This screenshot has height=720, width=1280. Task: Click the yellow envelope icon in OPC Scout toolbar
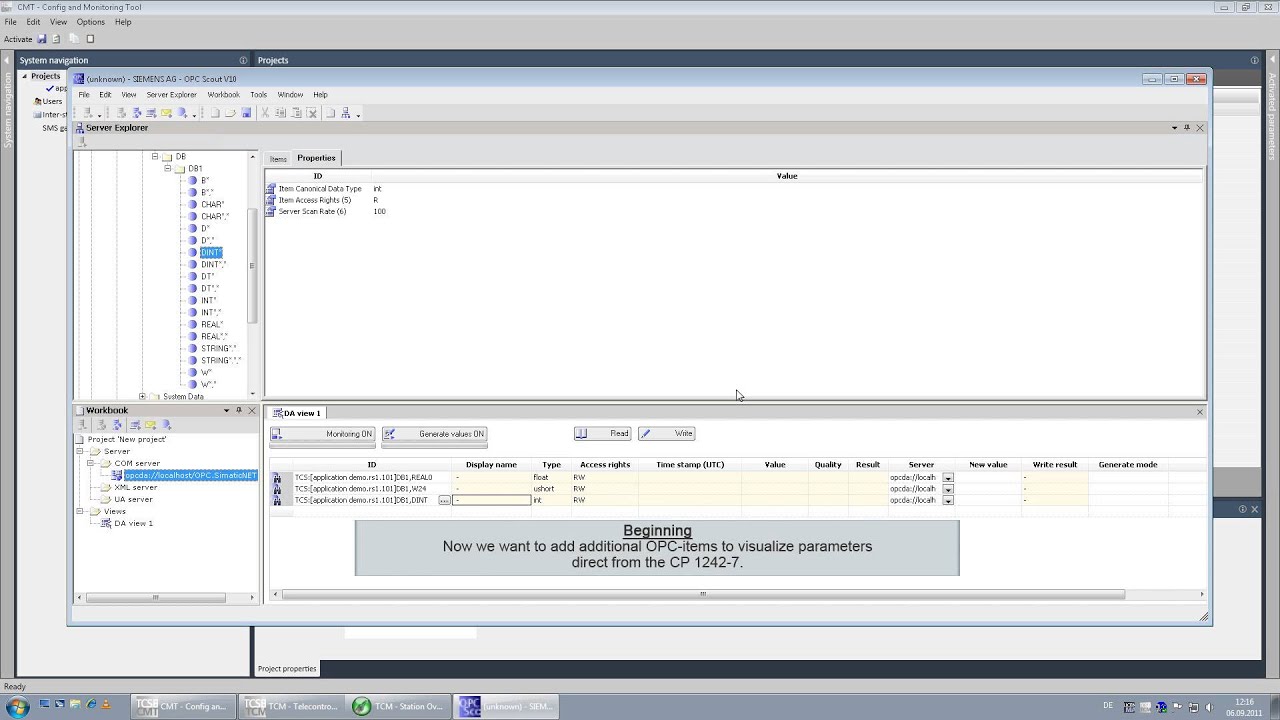(166, 113)
